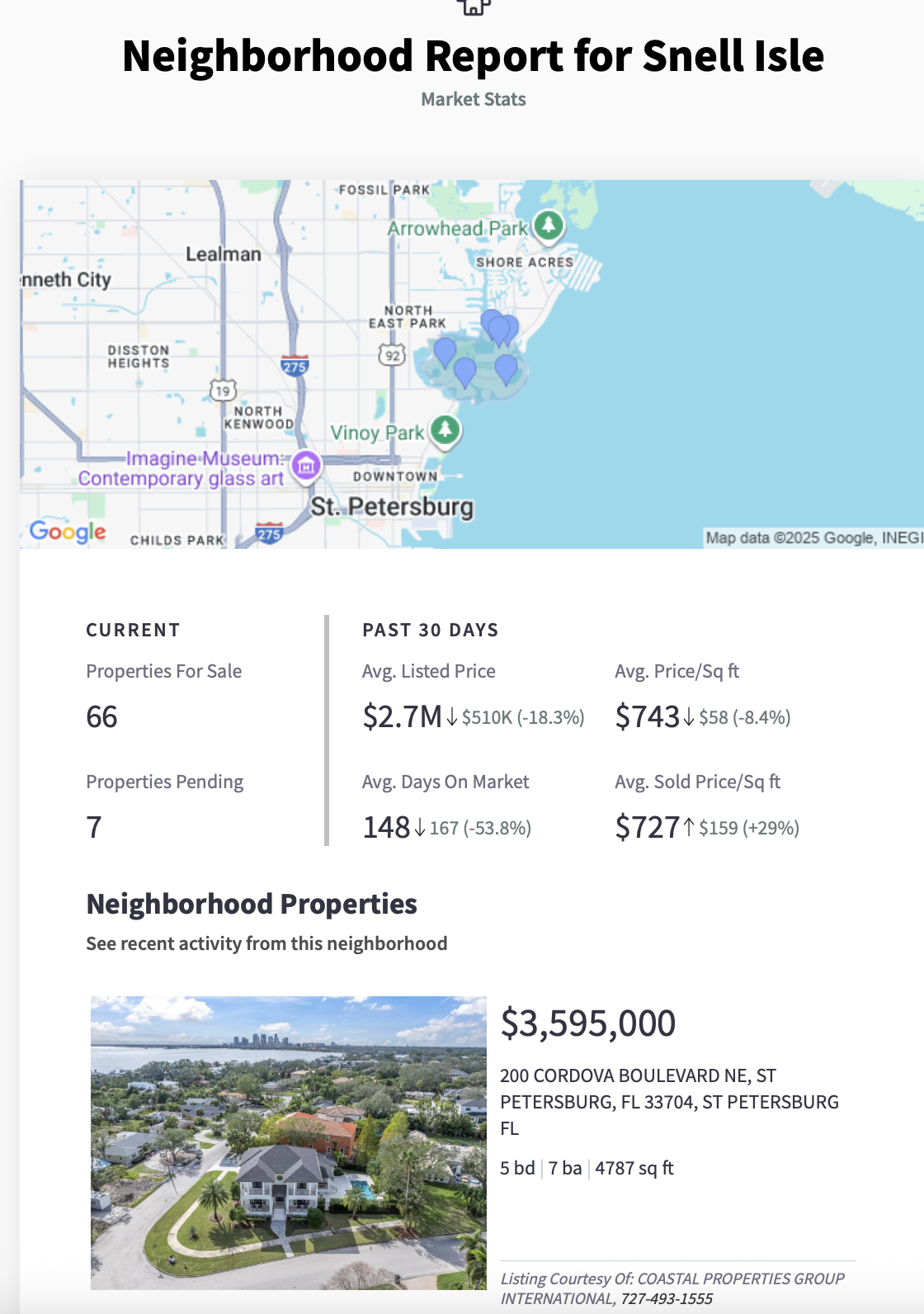Open the aerial photo of the listing
The image size is (924, 1314).
point(288,1142)
